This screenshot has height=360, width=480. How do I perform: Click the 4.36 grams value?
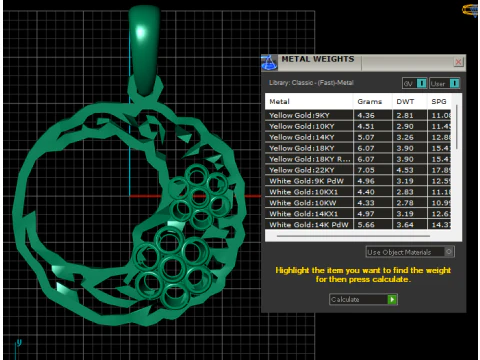pyautogui.click(x=366, y=115)
